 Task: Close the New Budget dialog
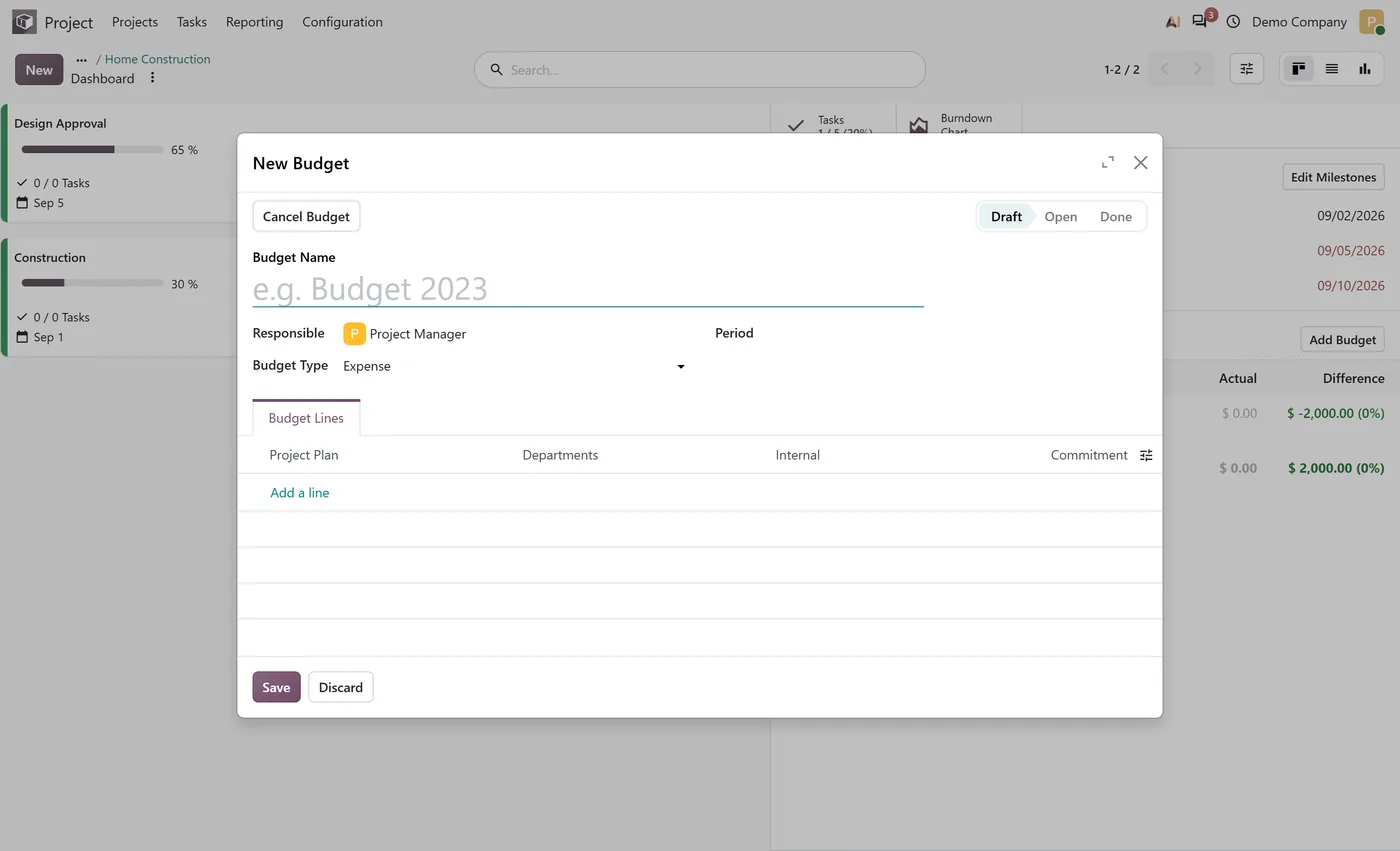pos(1140,162)
